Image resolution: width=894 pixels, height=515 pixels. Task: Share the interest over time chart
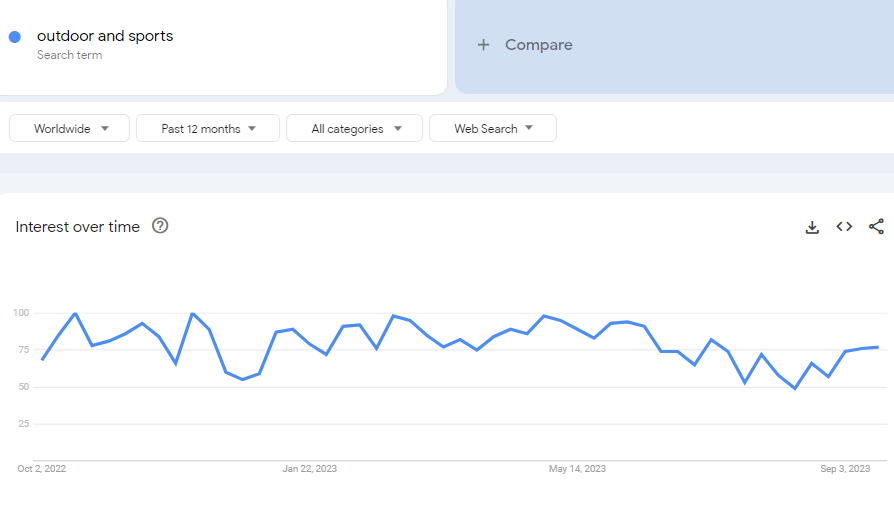pyautogui.click(x=876, y=227)
